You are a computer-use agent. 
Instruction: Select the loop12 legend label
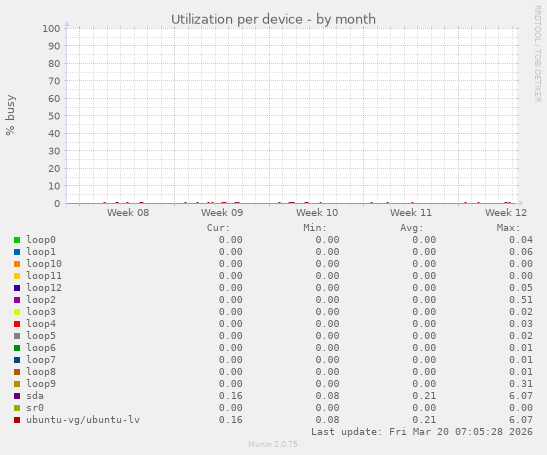[x=44, y=288]
